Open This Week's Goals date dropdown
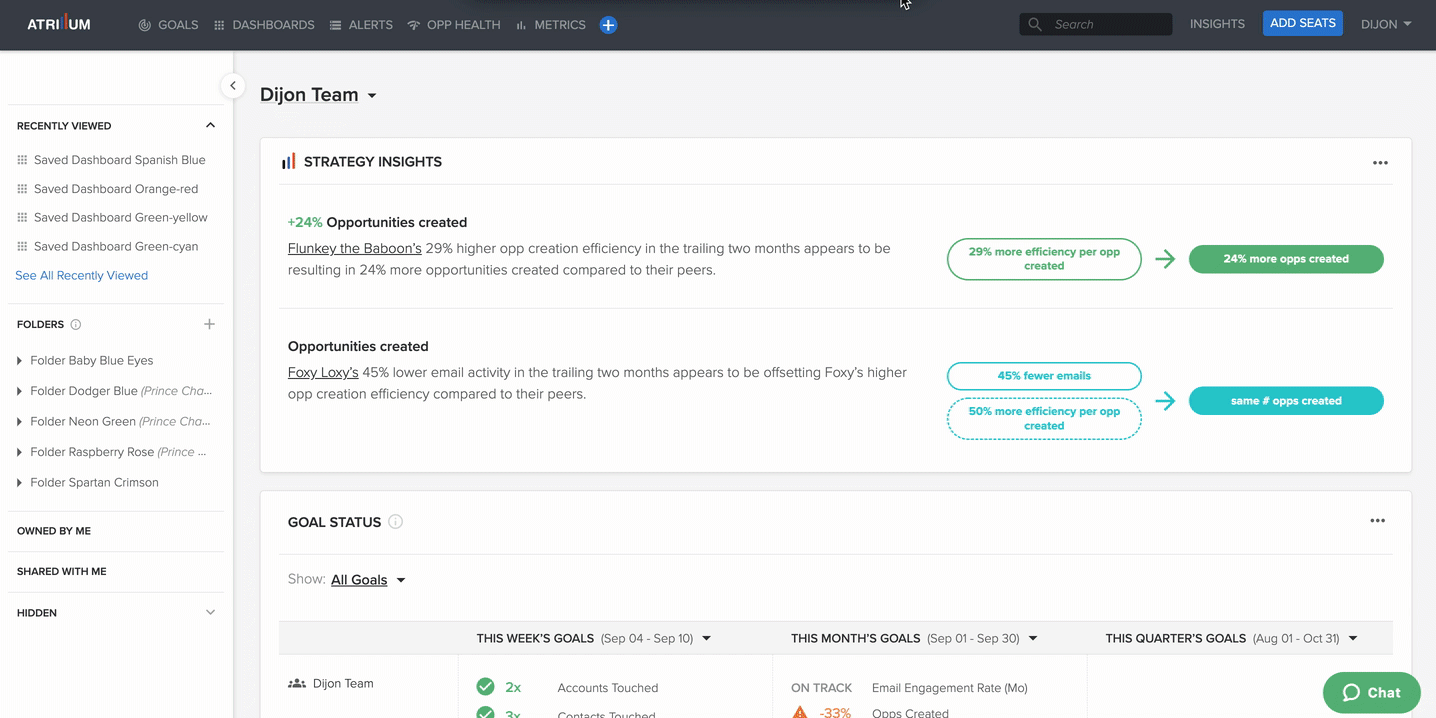This screenshot has width=1436, height=718. pyautogui.click(x=706, y=639)
